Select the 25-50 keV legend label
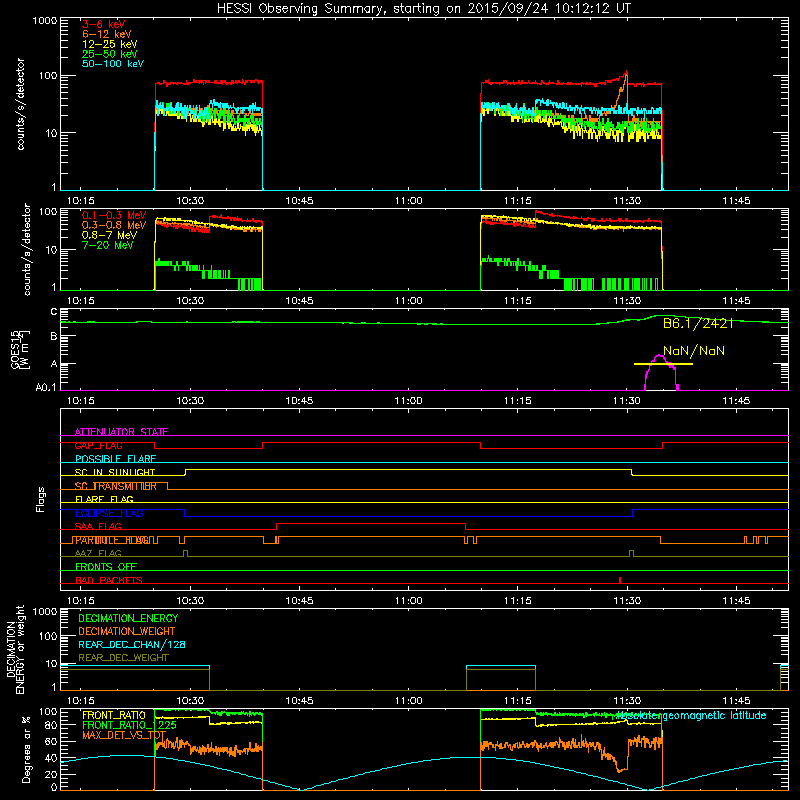Screen dimensions: 800x800 (x=109, y=54)
